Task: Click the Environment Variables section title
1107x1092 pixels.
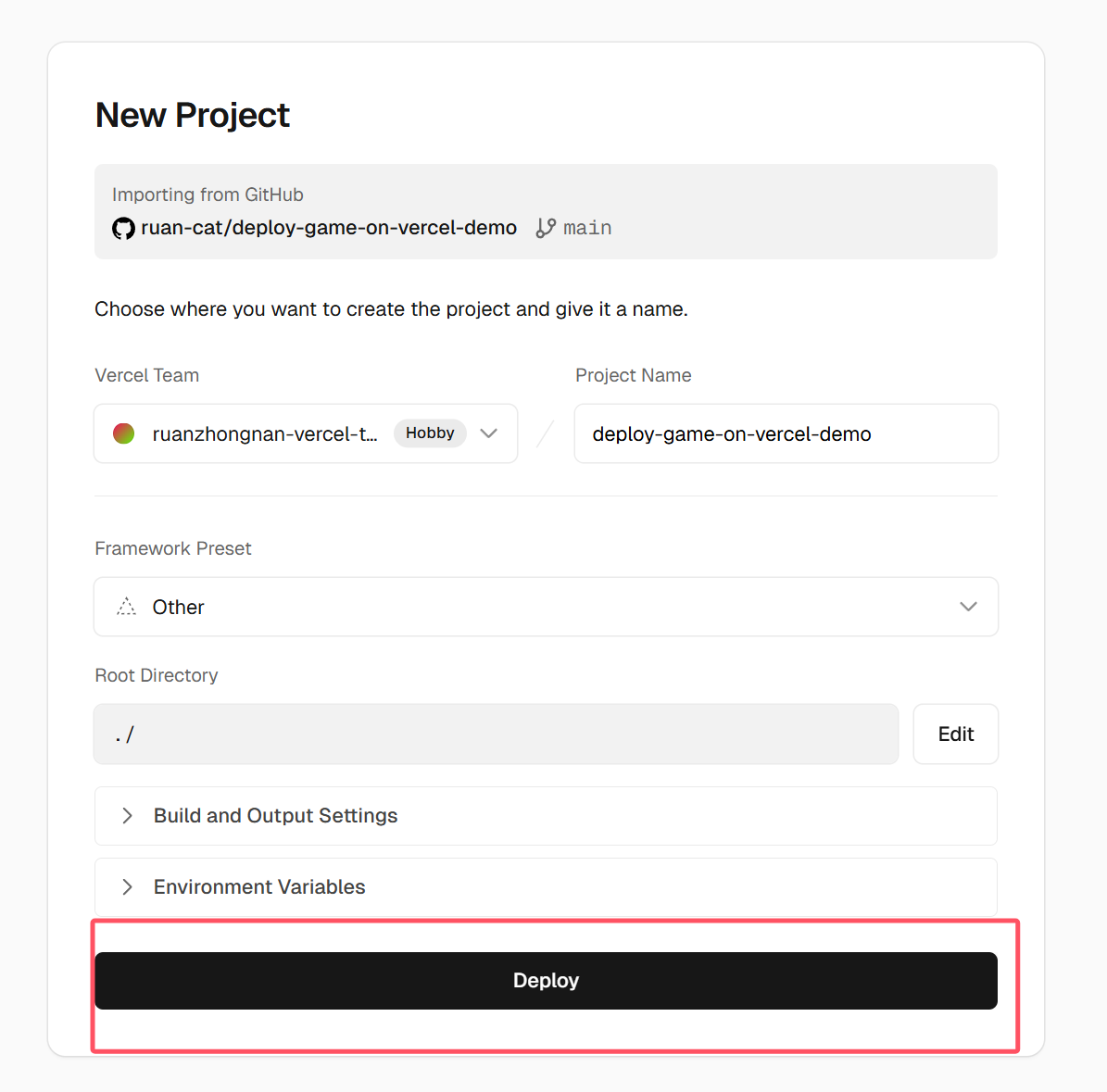Action: pyautogui.click(x=259, y=887)
